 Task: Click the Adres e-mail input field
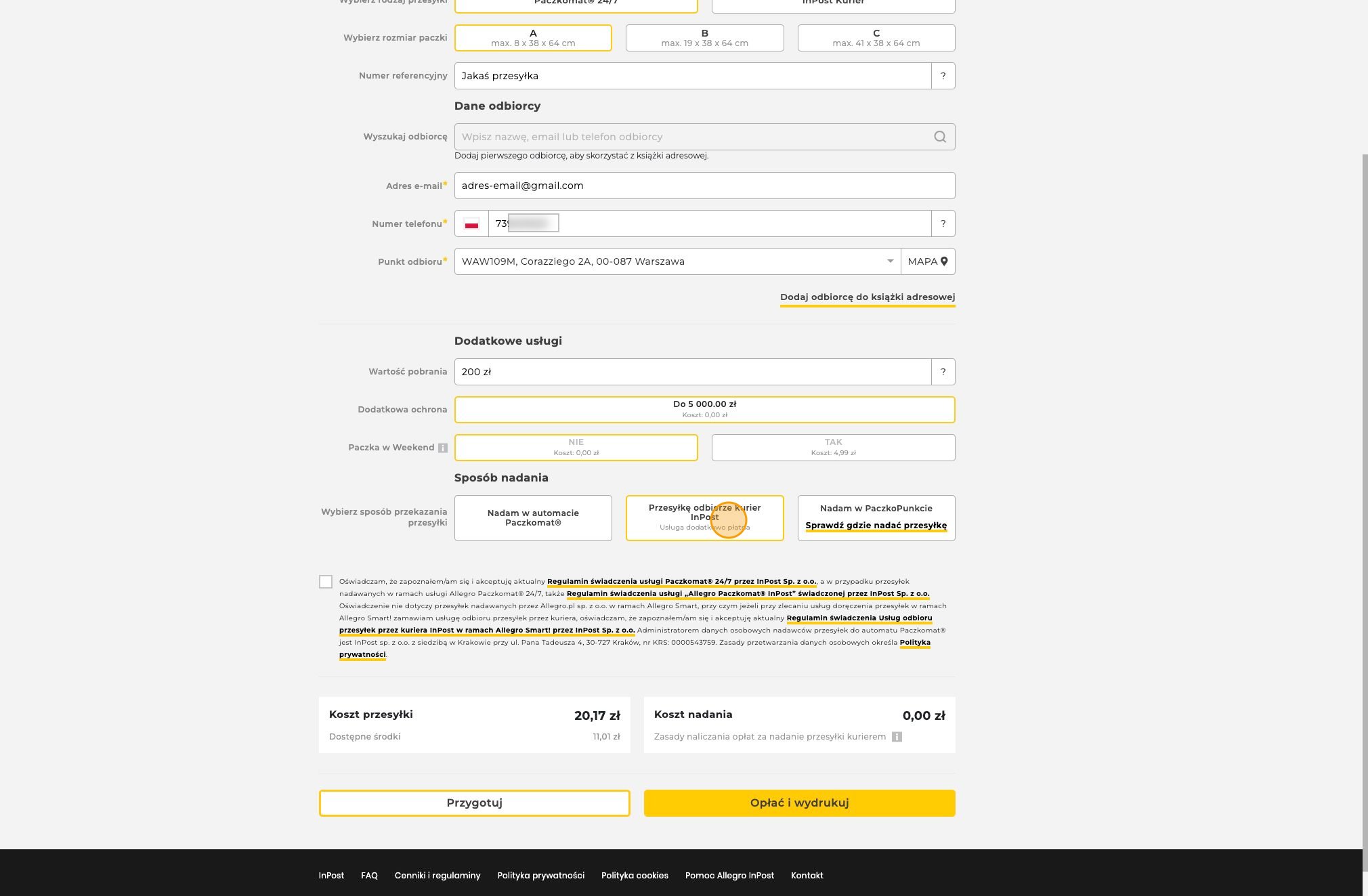pyautogui.click(x=704, y=186)
